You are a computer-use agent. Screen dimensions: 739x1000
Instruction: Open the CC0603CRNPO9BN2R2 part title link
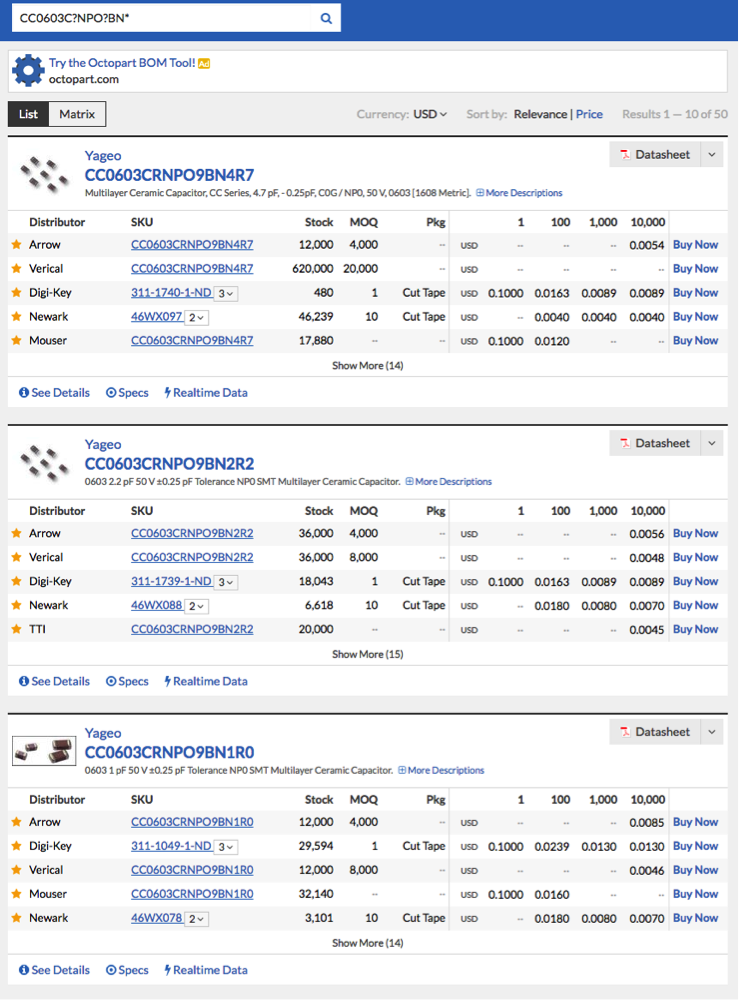click(x=169, y=464)
